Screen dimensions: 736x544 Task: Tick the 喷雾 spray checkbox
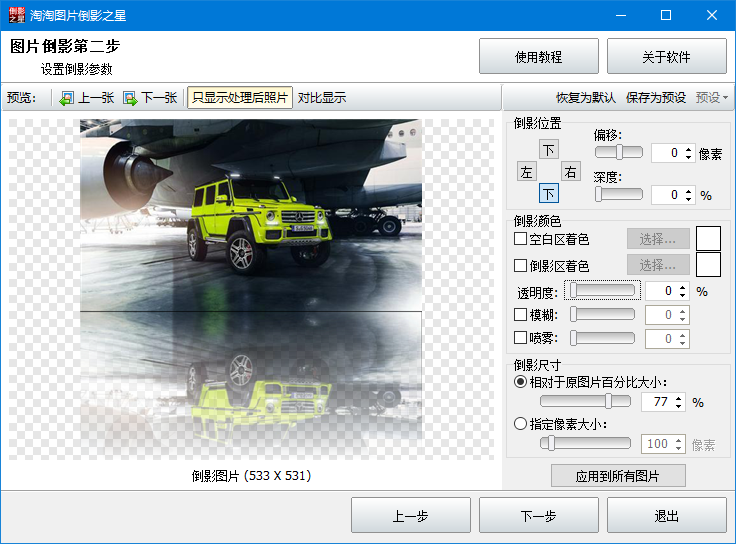[520, 339]
